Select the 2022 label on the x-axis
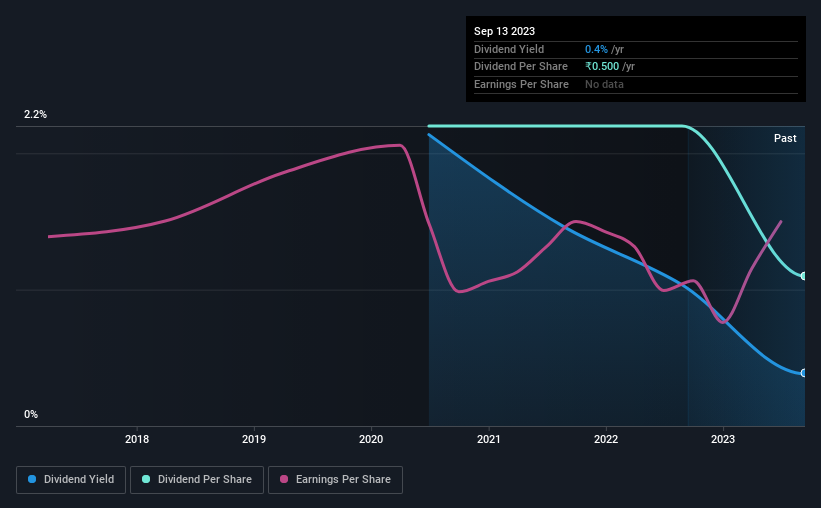Screen dimensions: 821x508 [606, 439]
